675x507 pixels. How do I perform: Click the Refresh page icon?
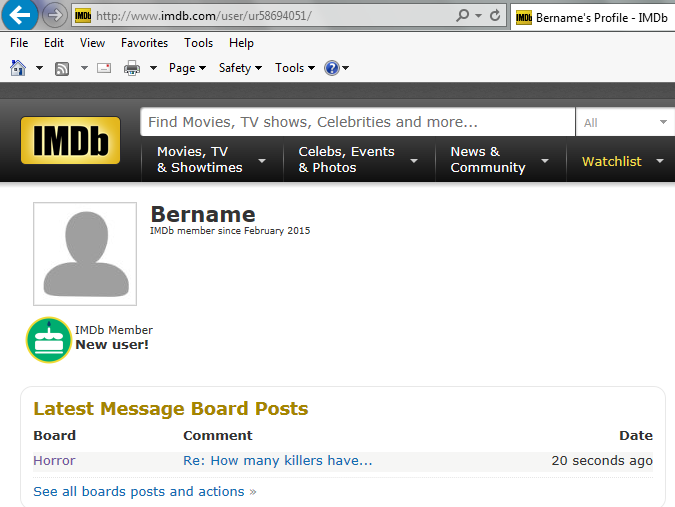click(x=495, y=15)
